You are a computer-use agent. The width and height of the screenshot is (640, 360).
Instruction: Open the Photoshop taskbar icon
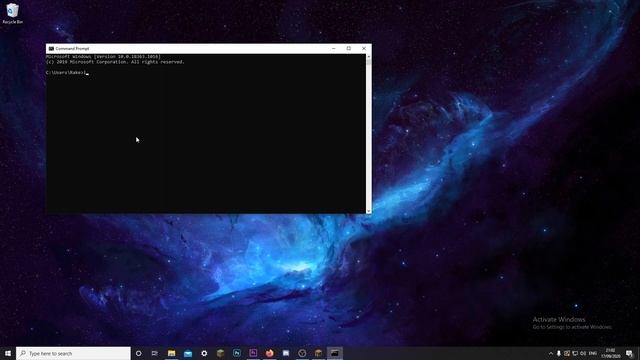[x=237, y=353]
